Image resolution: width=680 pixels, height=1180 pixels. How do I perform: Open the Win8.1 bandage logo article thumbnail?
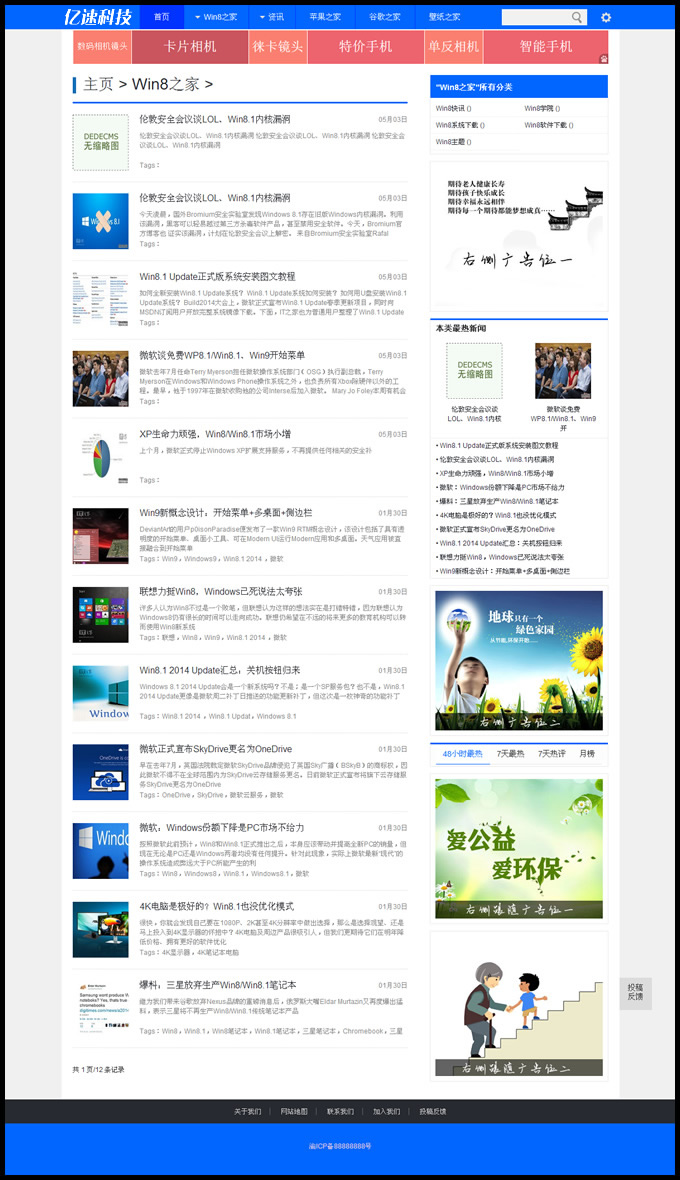(101, 221)
